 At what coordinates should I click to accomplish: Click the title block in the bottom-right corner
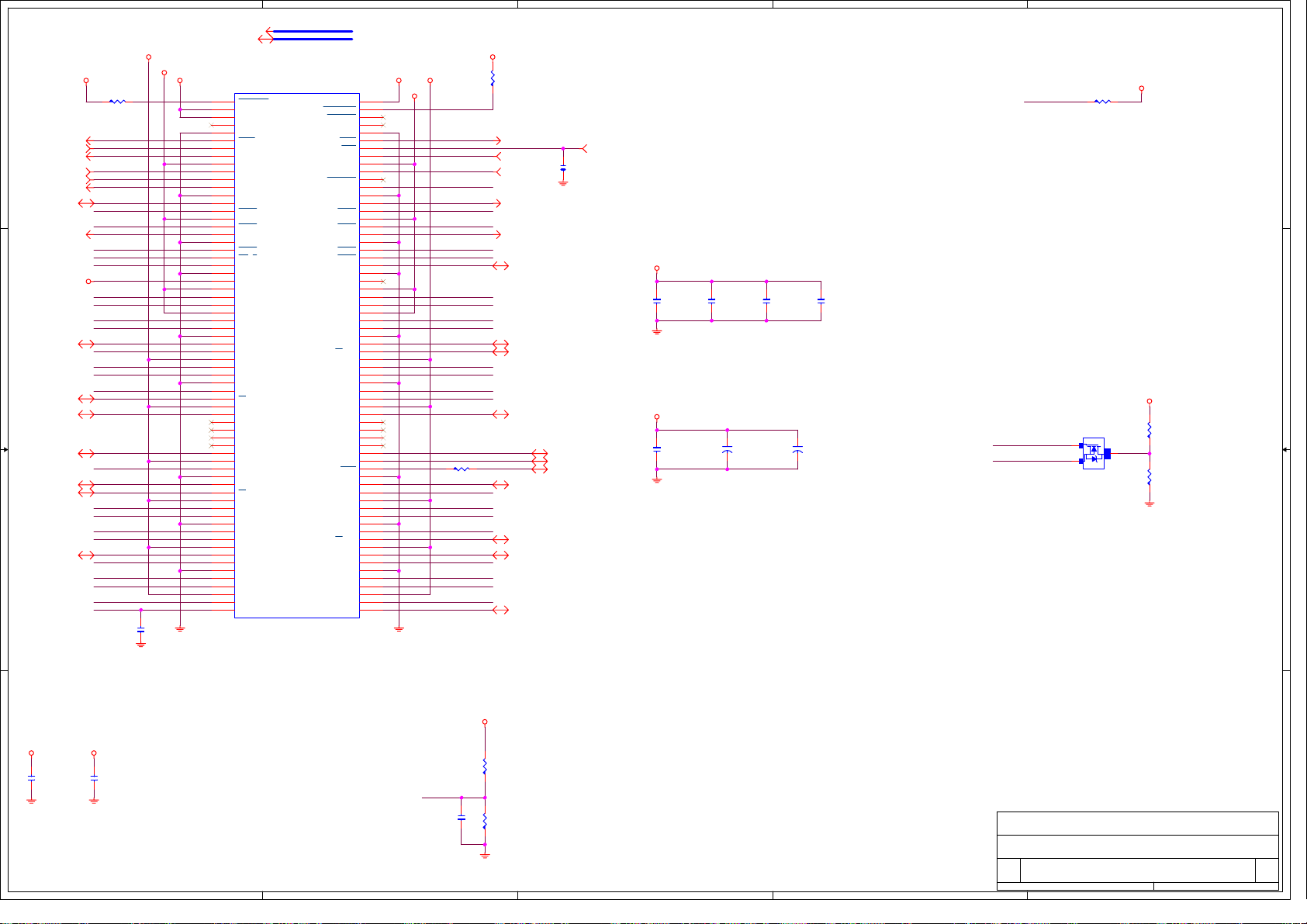(1137, 850)
